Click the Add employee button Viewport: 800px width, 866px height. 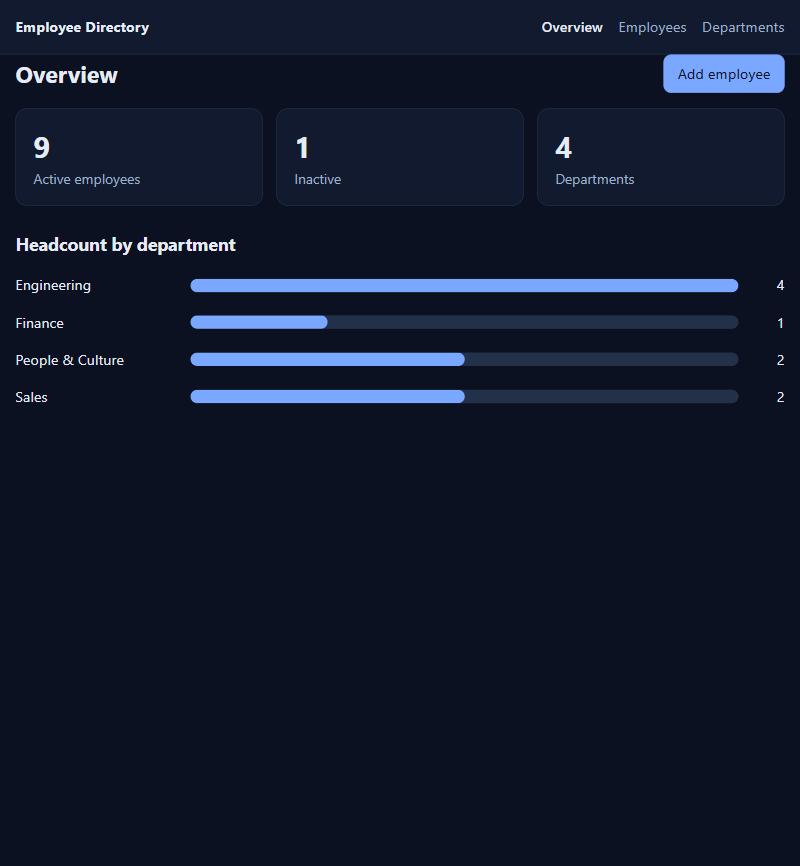(x=724, y=73)
